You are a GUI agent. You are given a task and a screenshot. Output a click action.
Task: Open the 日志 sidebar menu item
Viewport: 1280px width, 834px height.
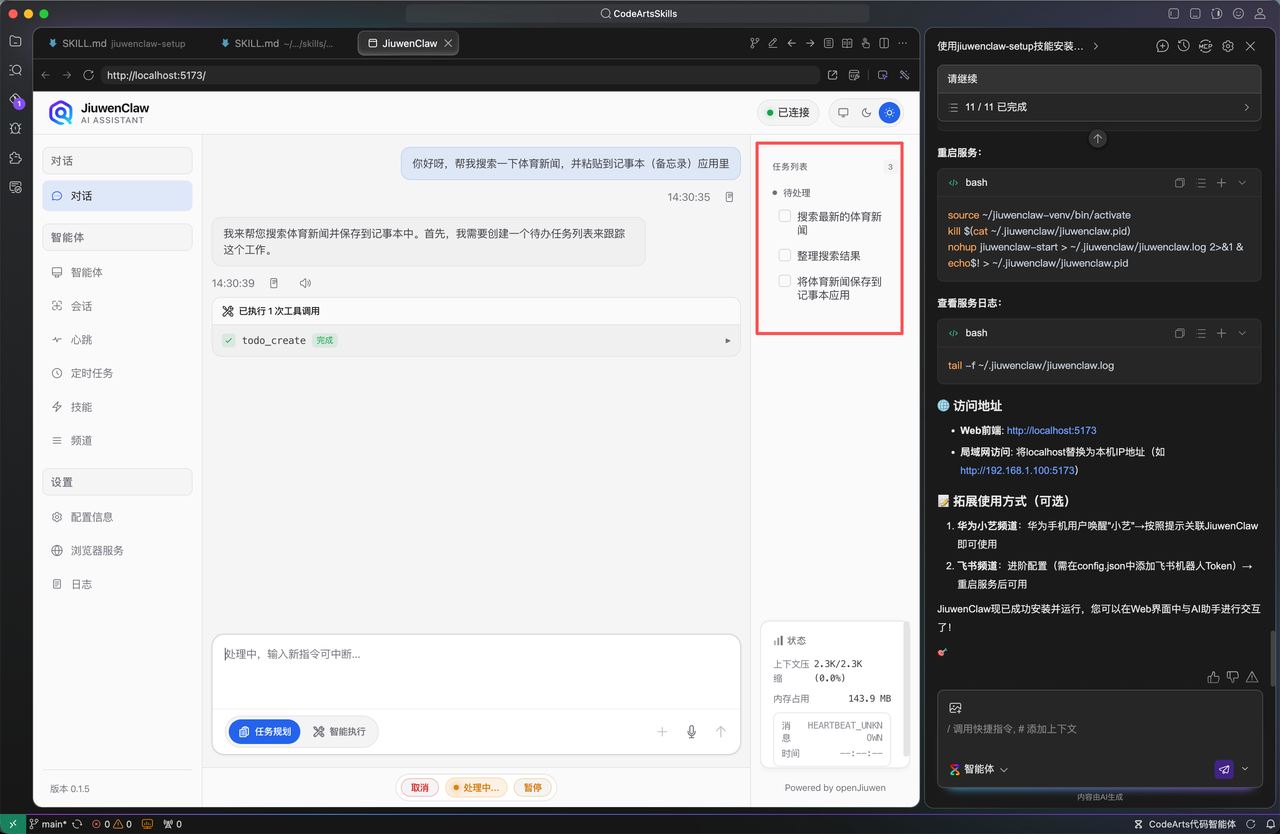coord(117,584)
